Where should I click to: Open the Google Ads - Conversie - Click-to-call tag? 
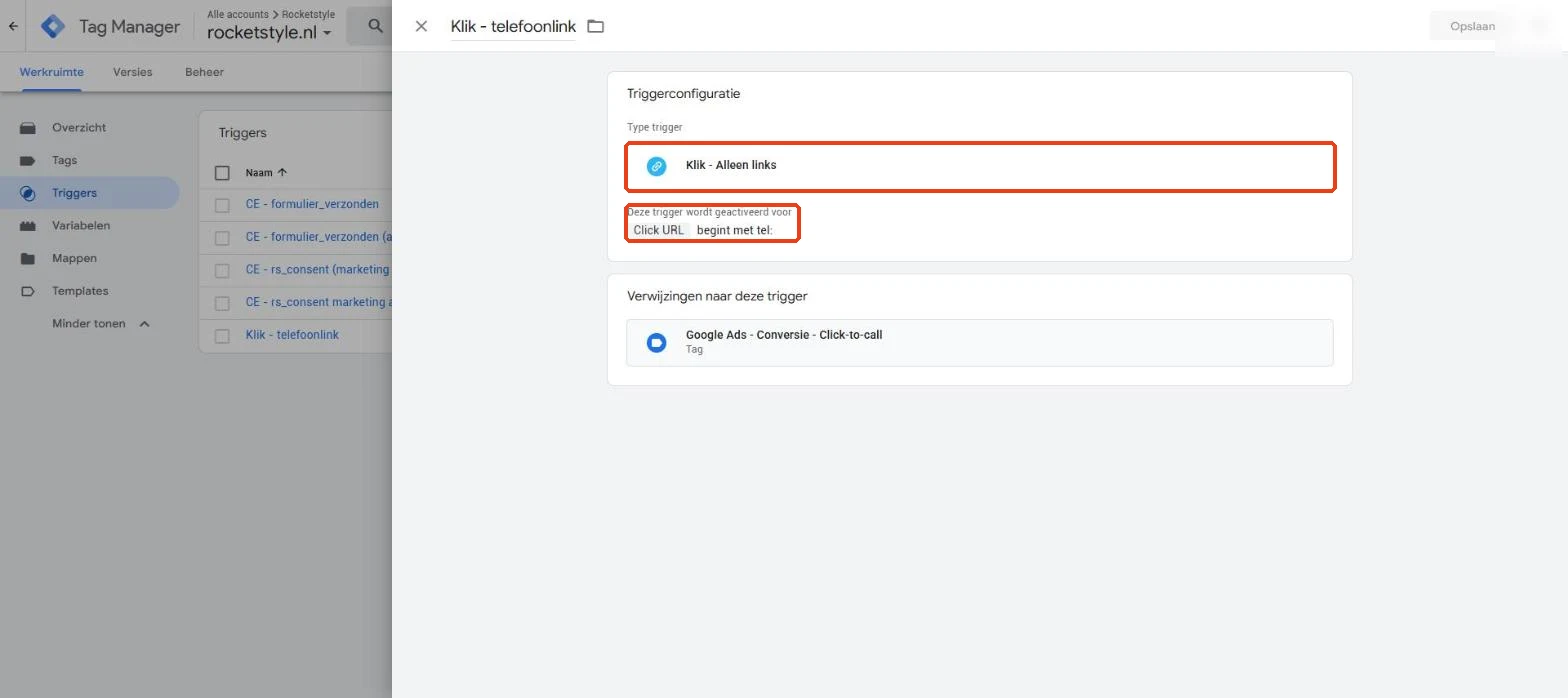[x=980, y=342]
